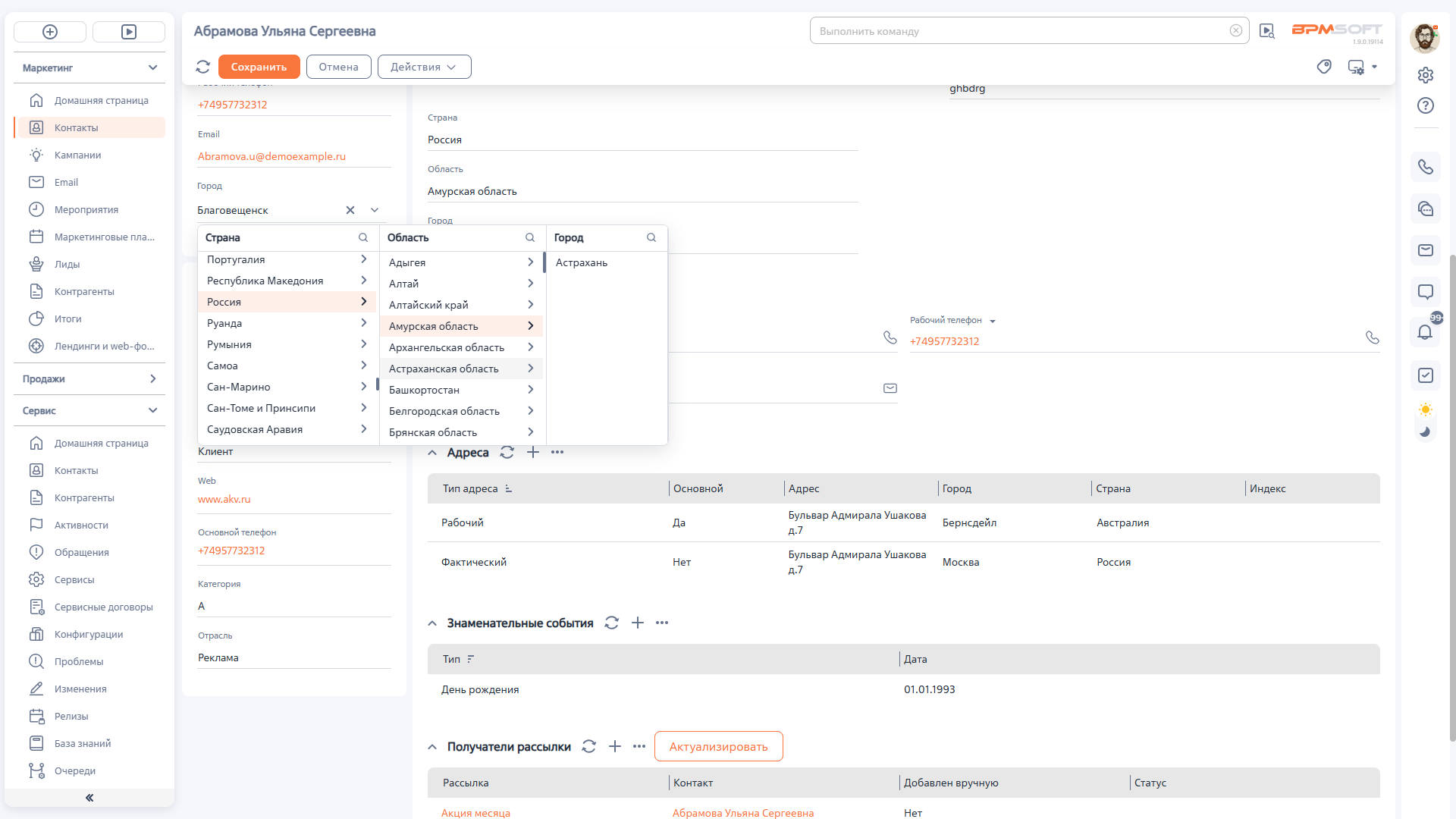Viewport: 1456px width, 819px height.
Task: Open the Действия dropdown
Action: click(x=424, y=67)
